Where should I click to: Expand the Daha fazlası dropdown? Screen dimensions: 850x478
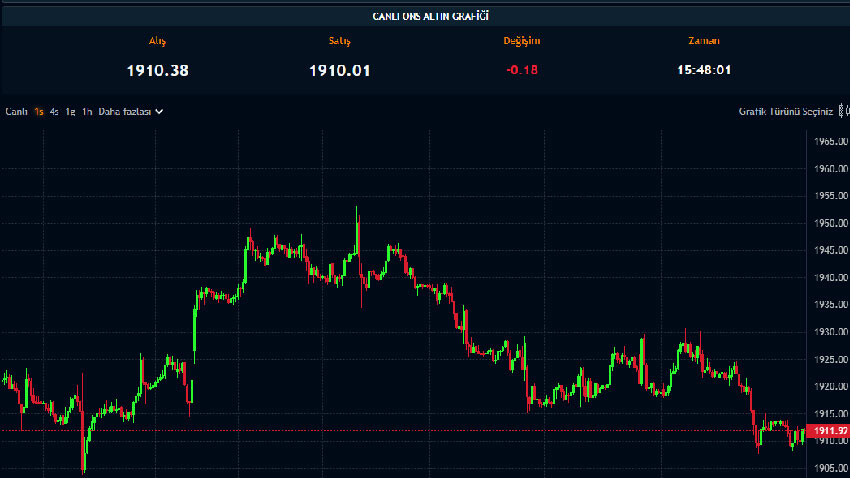[x=130, y=112]
